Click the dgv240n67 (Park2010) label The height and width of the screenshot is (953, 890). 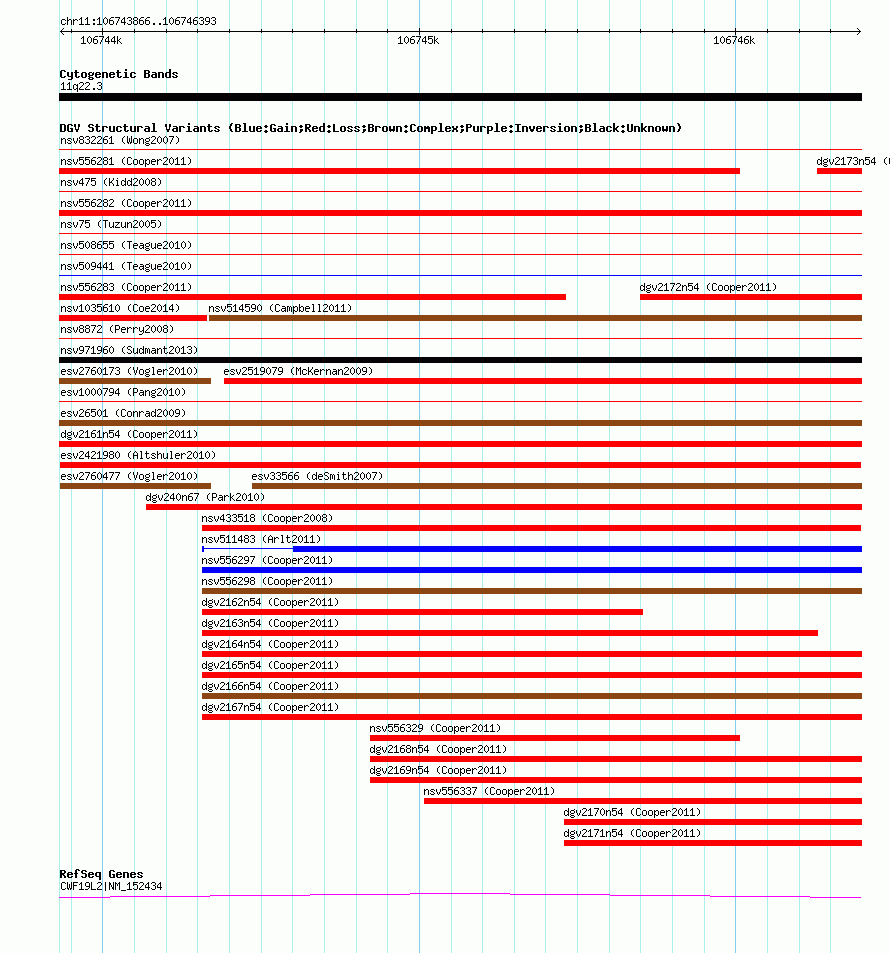pos(205,497)
